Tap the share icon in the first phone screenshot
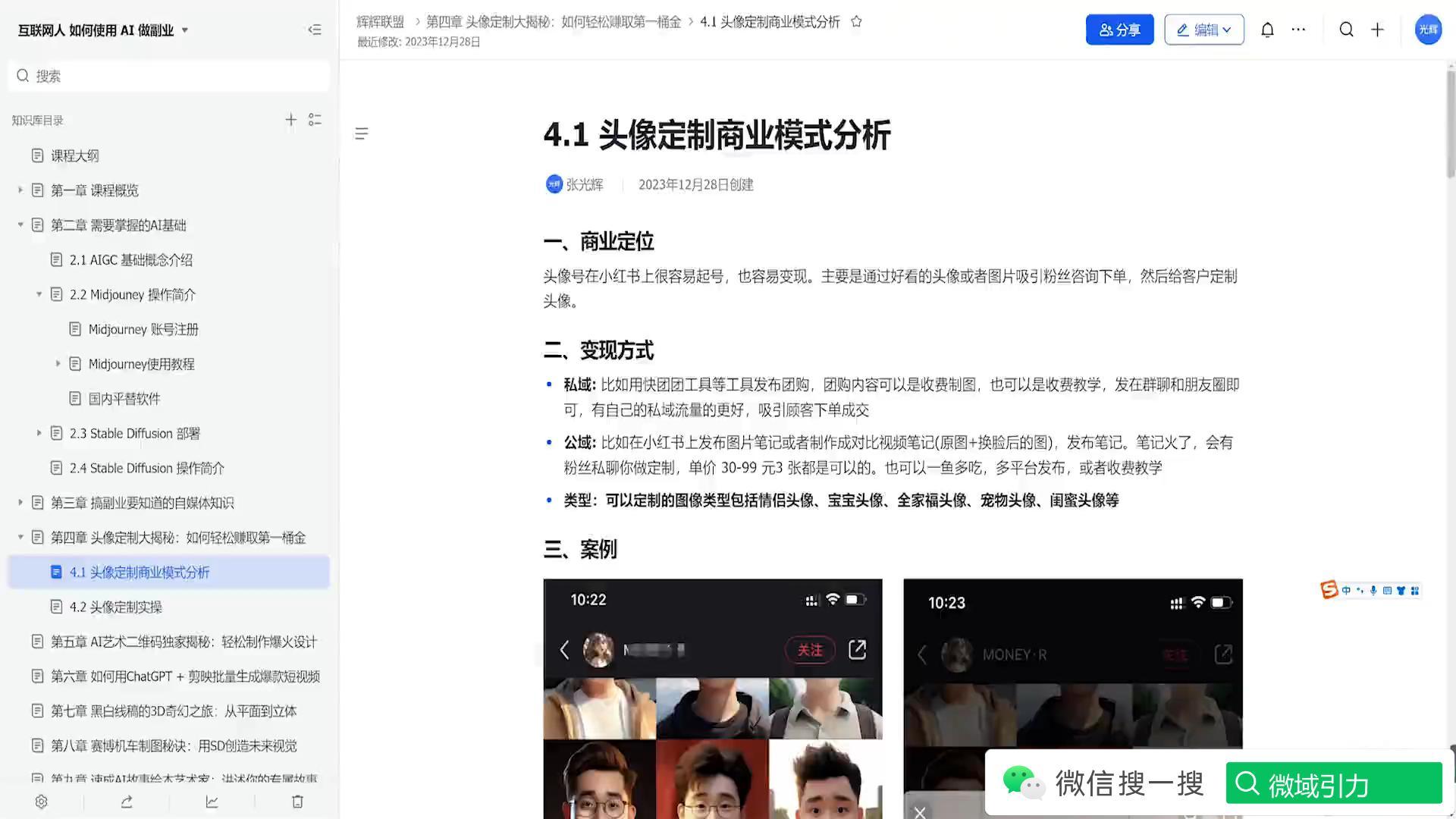Screen dimensions: 1456x819 (857, 650)
